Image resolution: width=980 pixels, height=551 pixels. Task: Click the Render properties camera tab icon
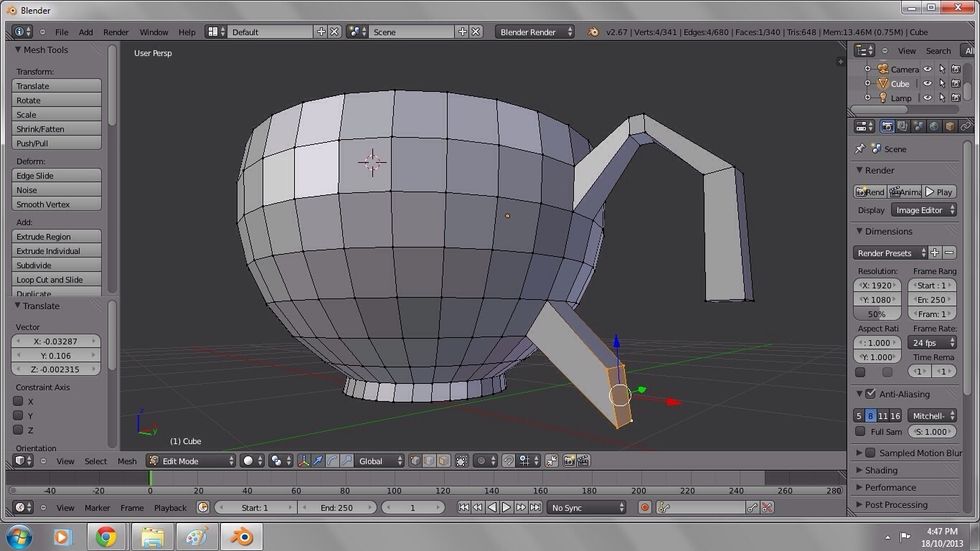coord(887,127)
